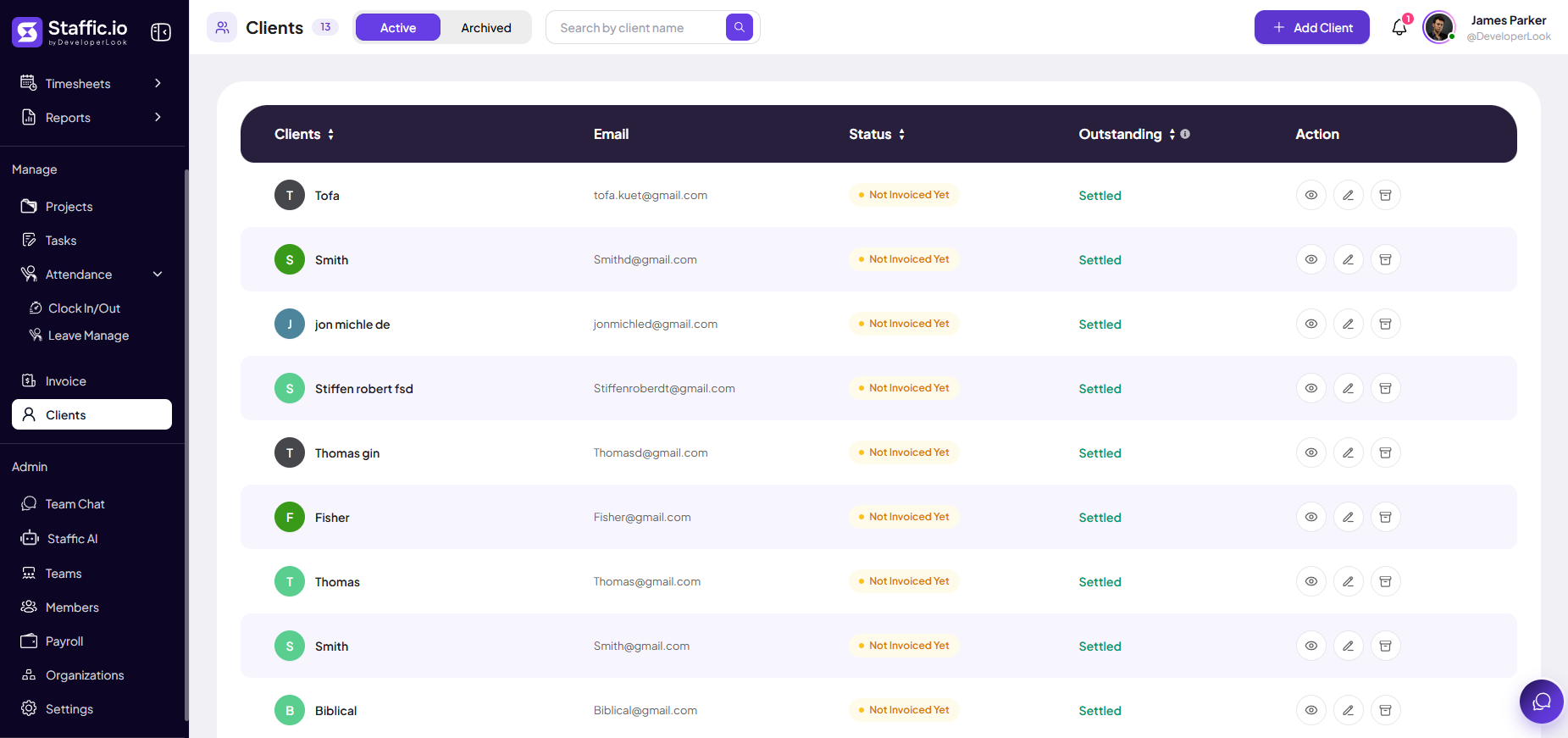Screen dimensions: 1568x738
Task: Archive the Stiffen robert fsd client
Action: click(1386, 388)
